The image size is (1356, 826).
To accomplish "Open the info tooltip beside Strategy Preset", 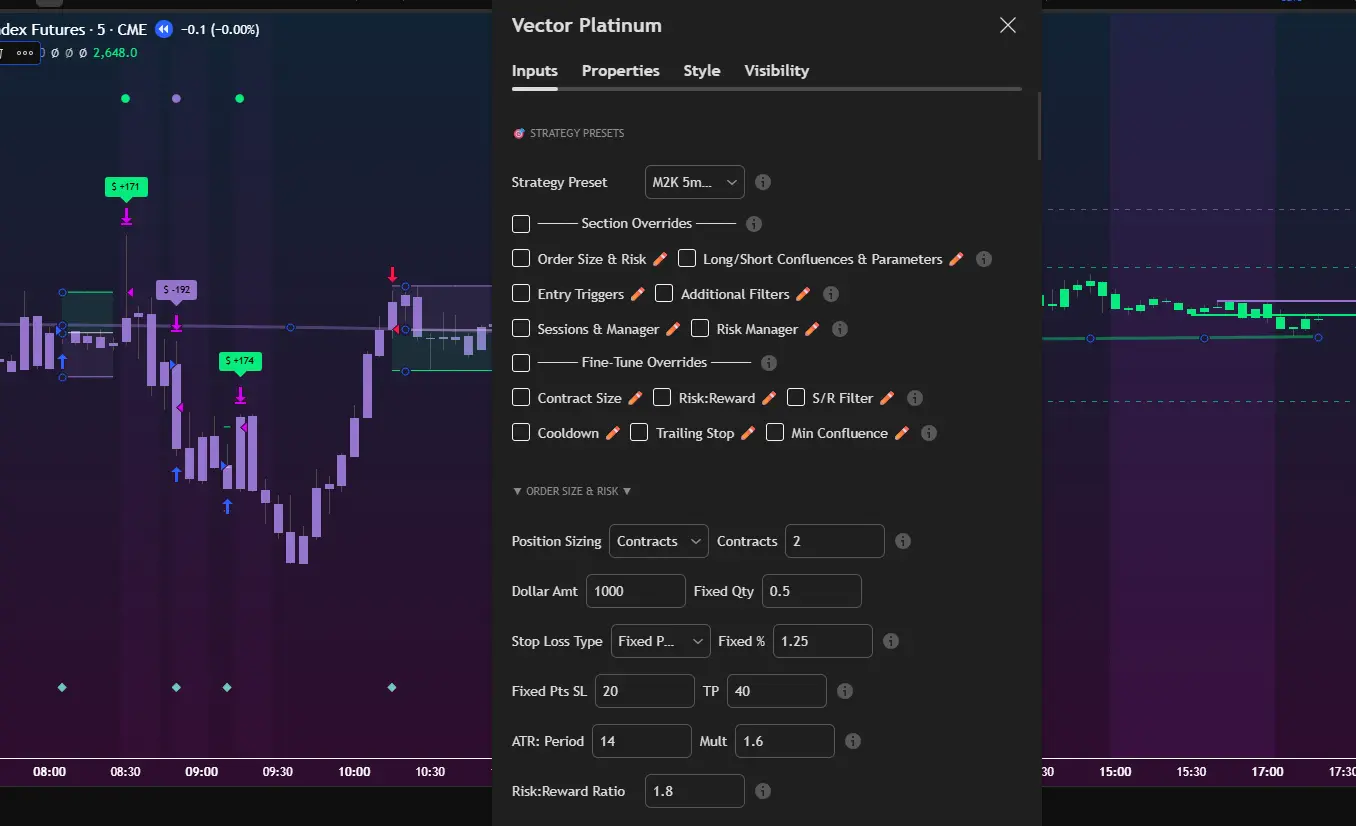I will (762, 181).
